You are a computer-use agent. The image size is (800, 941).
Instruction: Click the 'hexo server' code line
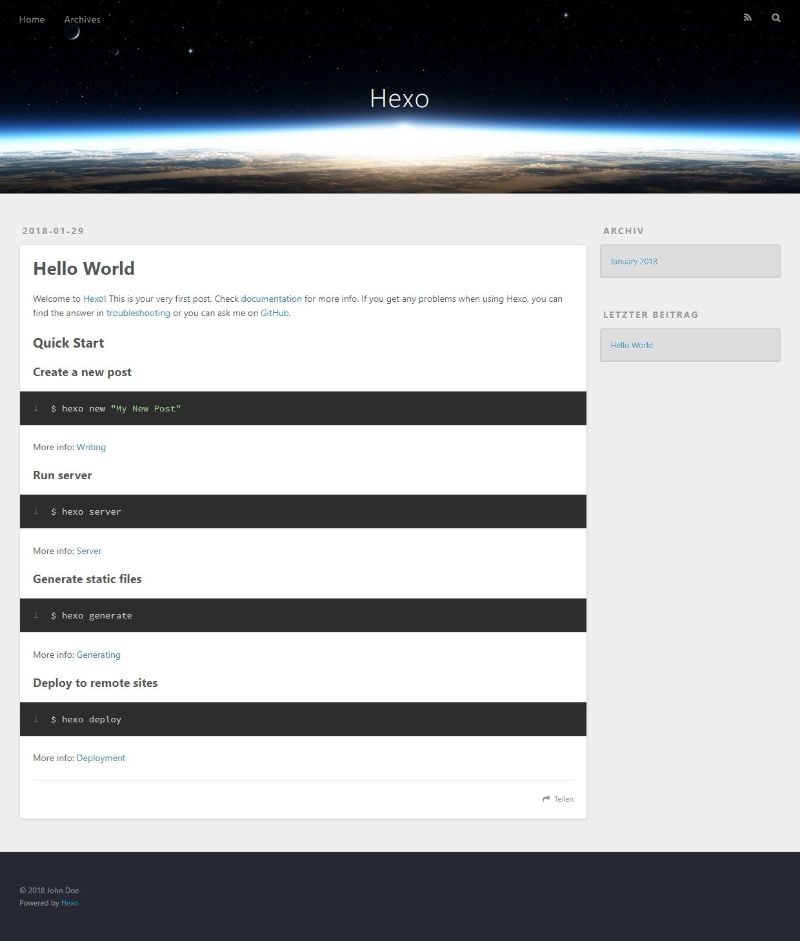tap(86, 512)
